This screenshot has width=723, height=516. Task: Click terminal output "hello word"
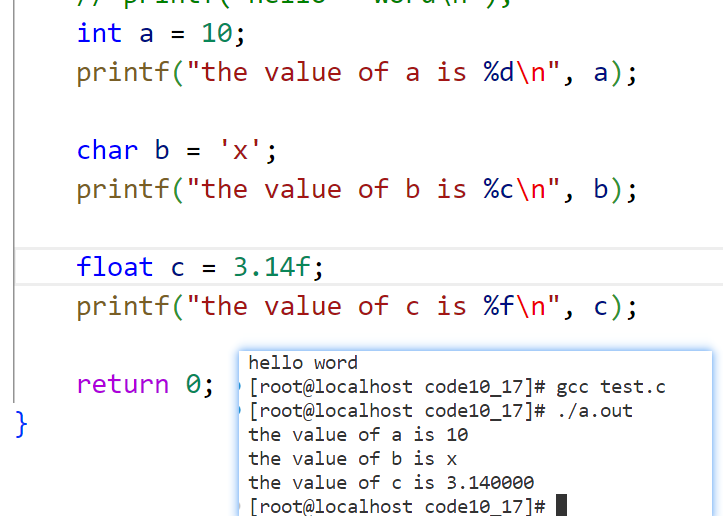point(303,363)
